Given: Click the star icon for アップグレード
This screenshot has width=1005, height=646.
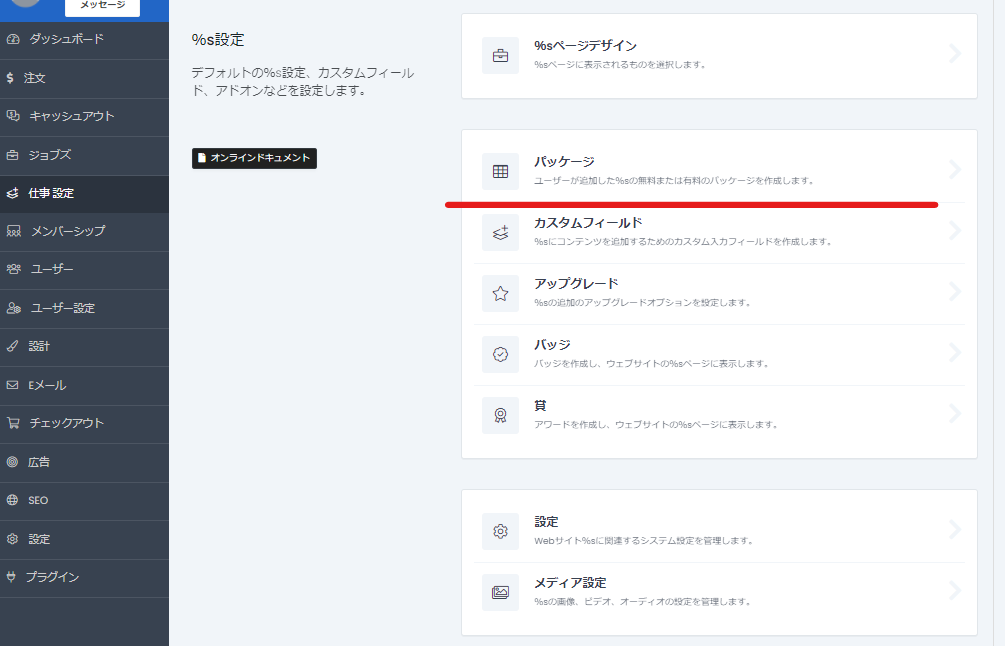Looking at the screenshot, I should 500,293.
